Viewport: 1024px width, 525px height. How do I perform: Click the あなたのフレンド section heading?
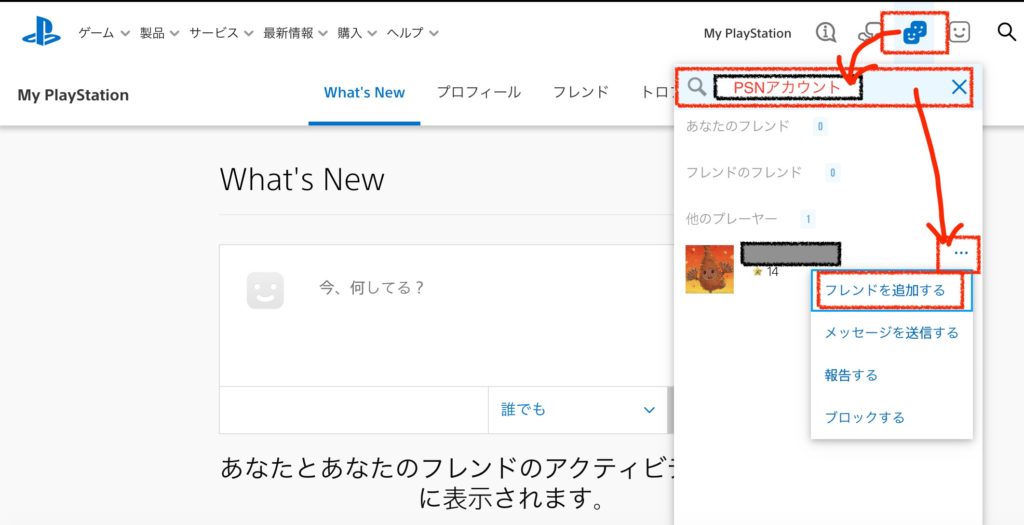(x=737, y=127)
